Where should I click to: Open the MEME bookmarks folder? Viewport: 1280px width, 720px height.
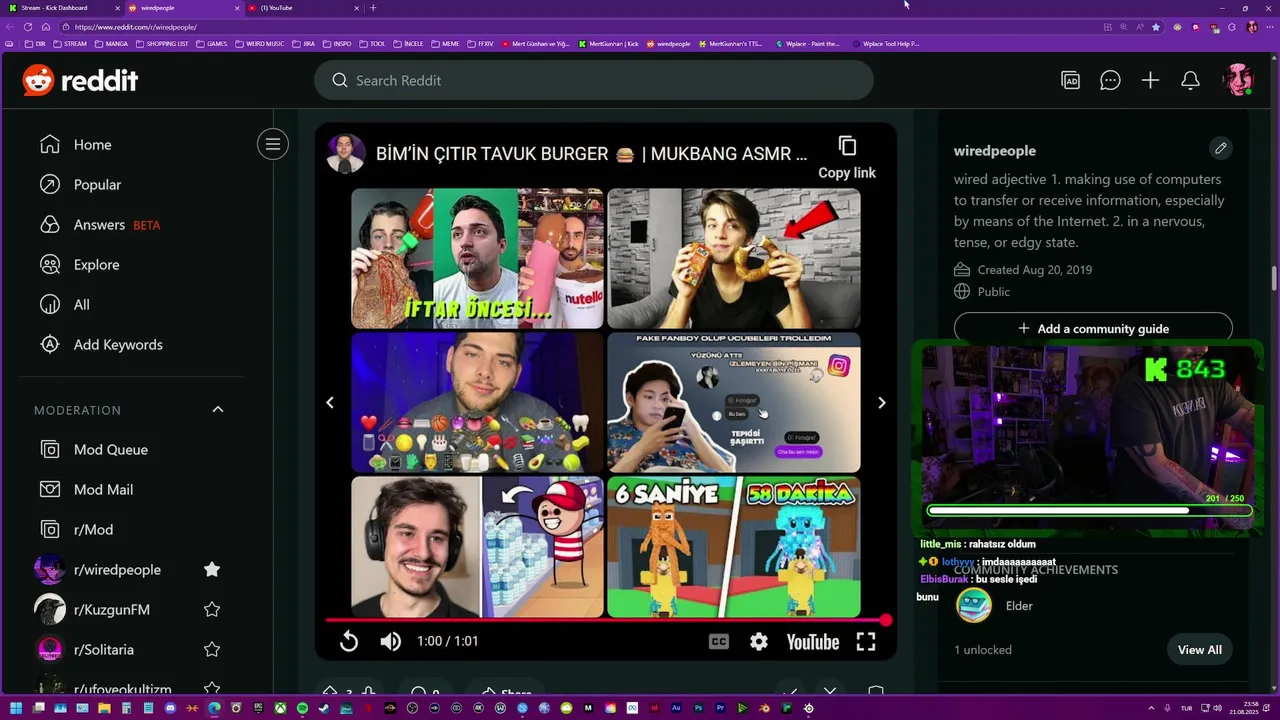click(444, 44)
